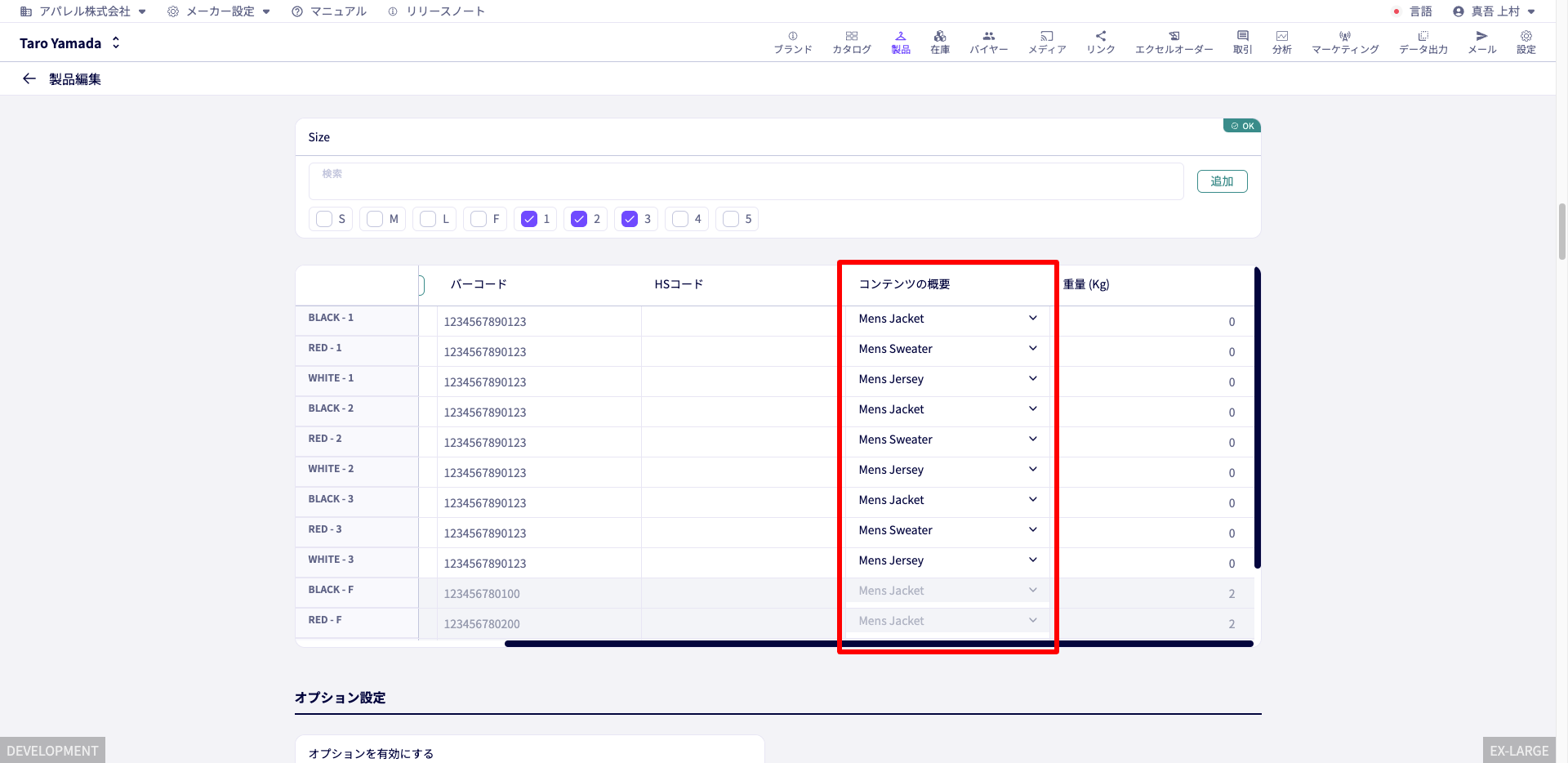Open the 真吾 上村 user menu
This screenshot has height=763, width=1568.
[x=1494, y=11]
